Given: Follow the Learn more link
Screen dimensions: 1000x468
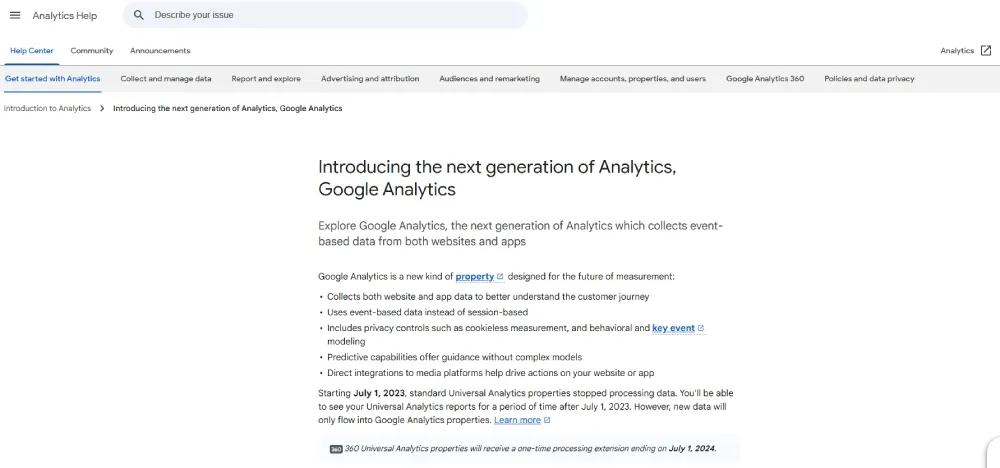Looking at the screenshot, I should point(517,420).
